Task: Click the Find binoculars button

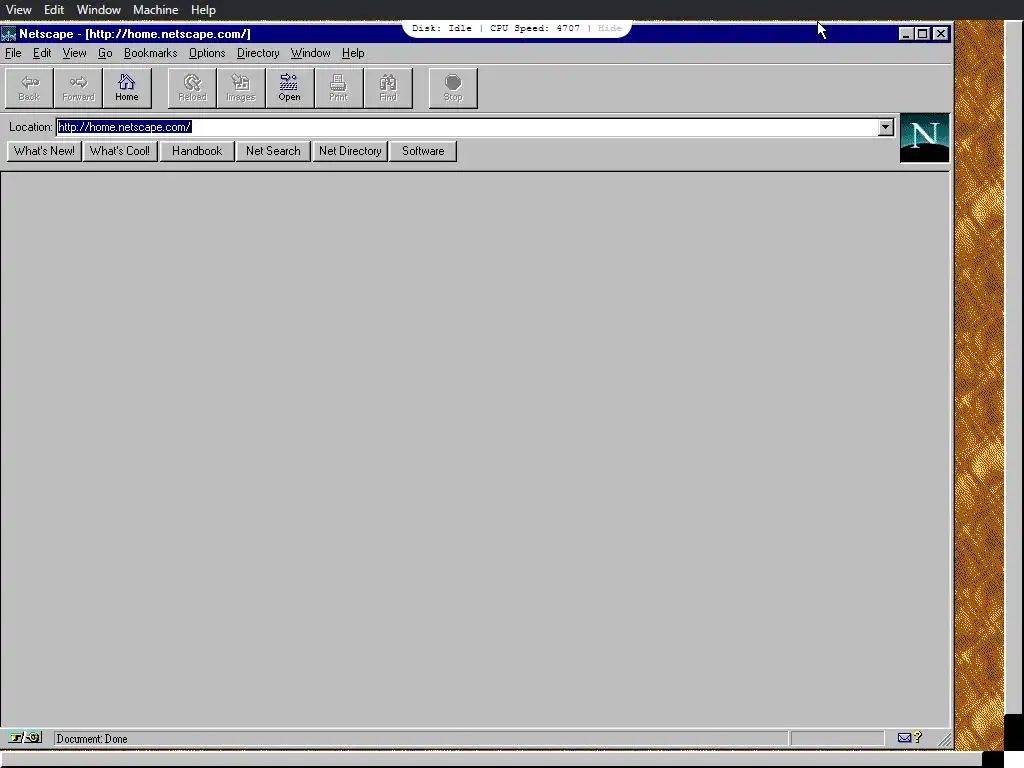Action: [388, 88]
